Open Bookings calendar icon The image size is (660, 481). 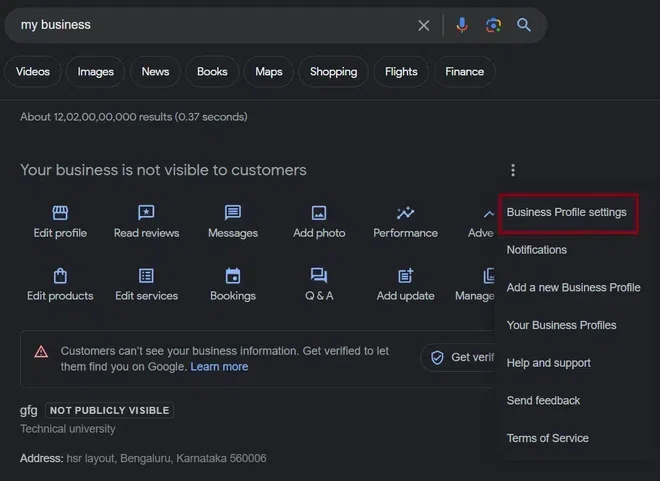point(233,276)
